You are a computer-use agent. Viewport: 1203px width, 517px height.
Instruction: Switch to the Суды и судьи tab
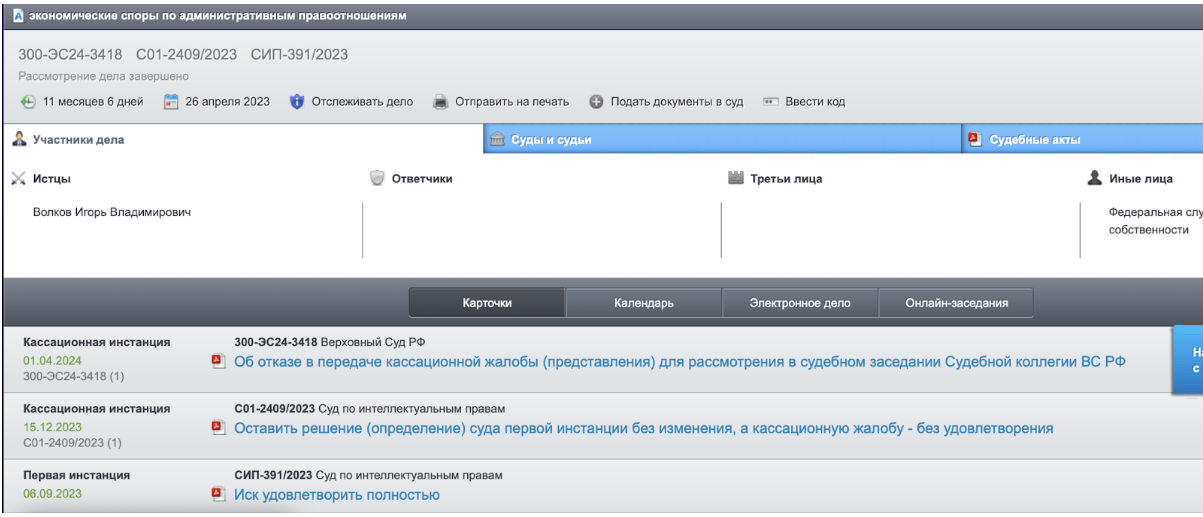[x=551, y=140]
